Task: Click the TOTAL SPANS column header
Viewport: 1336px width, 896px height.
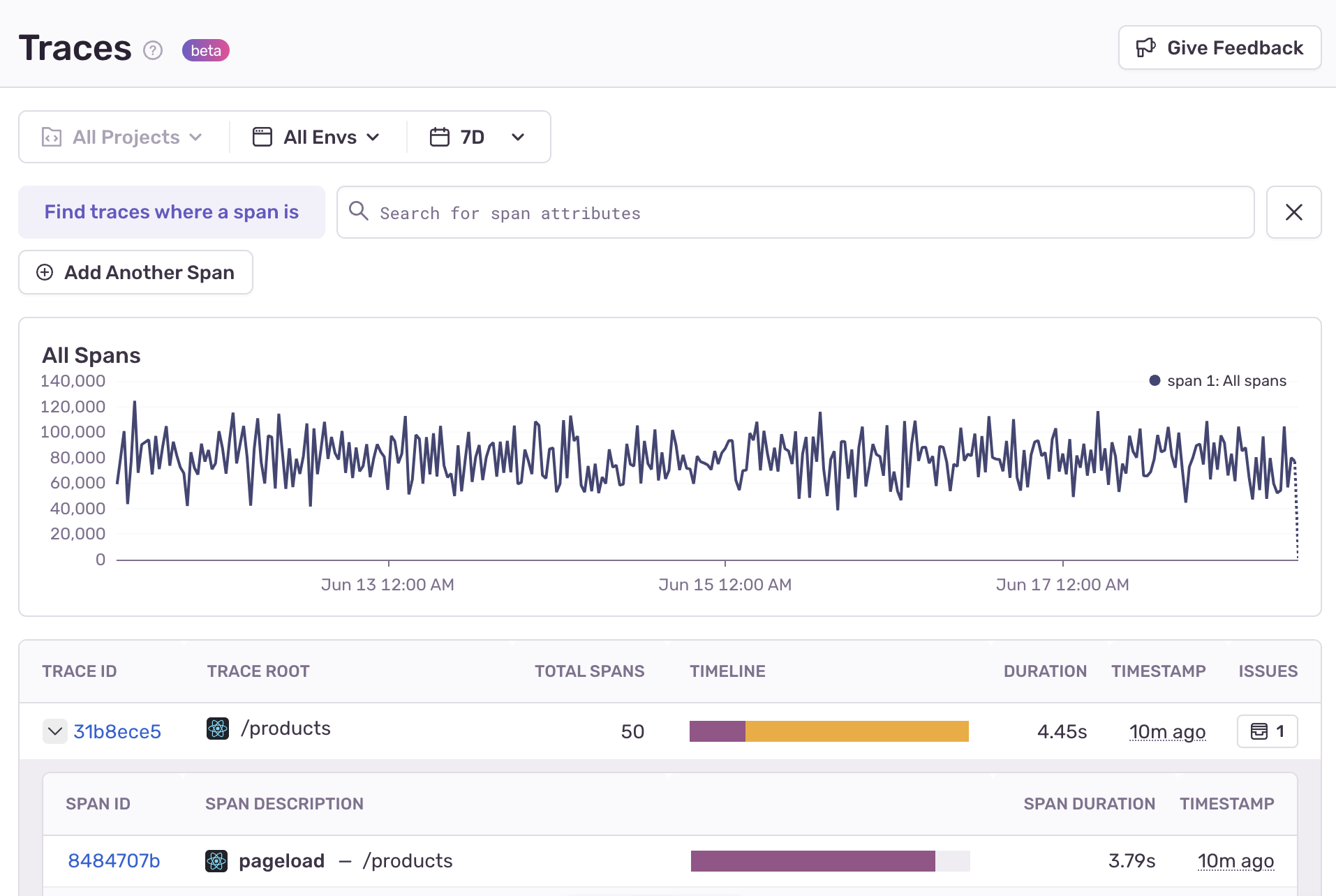Action: 590,671
